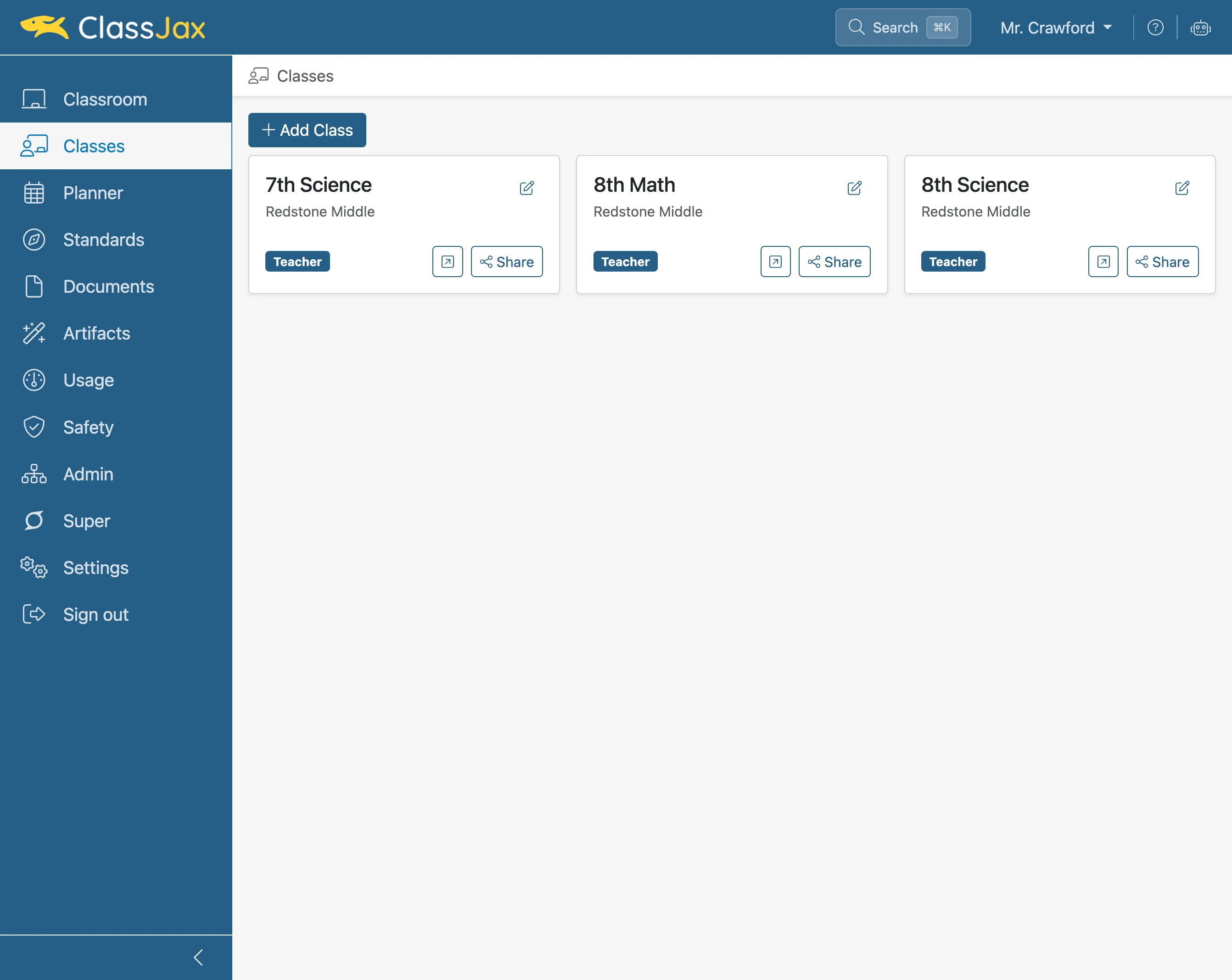
Task: Open the Planner page
Action: click(x=116, y=192)
